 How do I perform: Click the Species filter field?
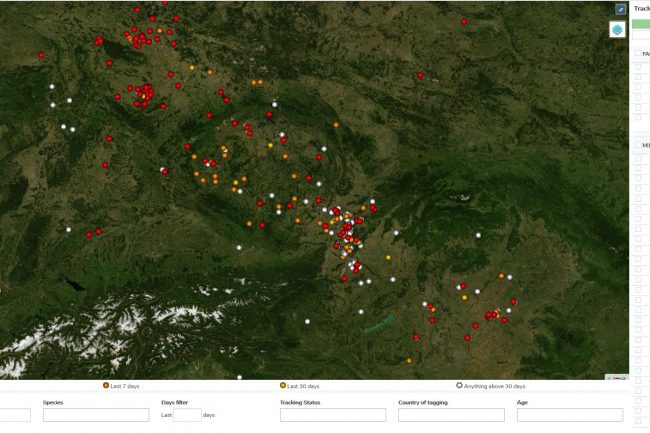[95, 415]
